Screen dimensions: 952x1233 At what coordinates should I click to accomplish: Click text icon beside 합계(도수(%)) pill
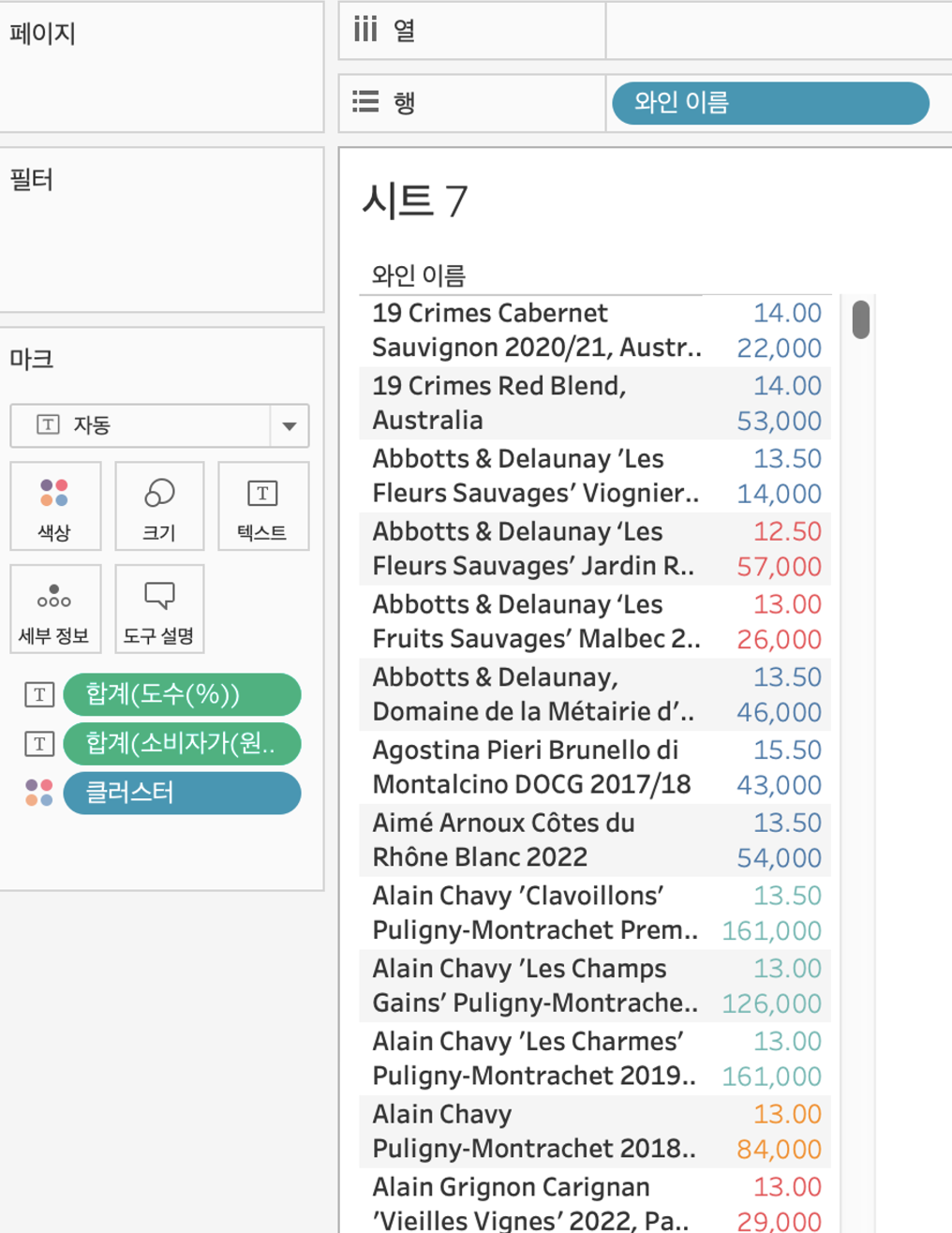[x=39, y=694]
